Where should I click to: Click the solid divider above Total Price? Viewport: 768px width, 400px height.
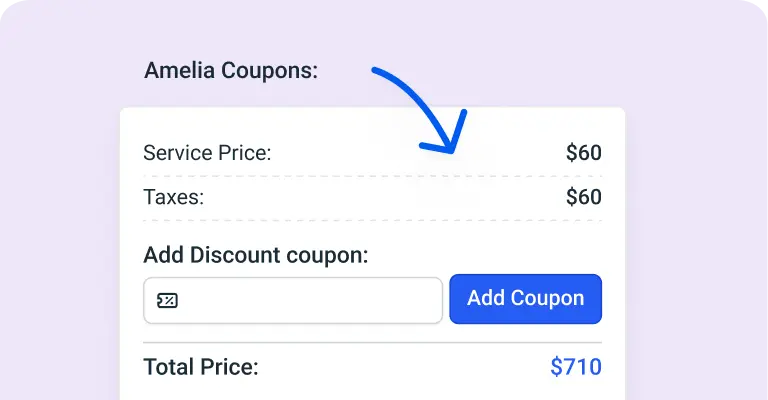(x=373, y=342)
